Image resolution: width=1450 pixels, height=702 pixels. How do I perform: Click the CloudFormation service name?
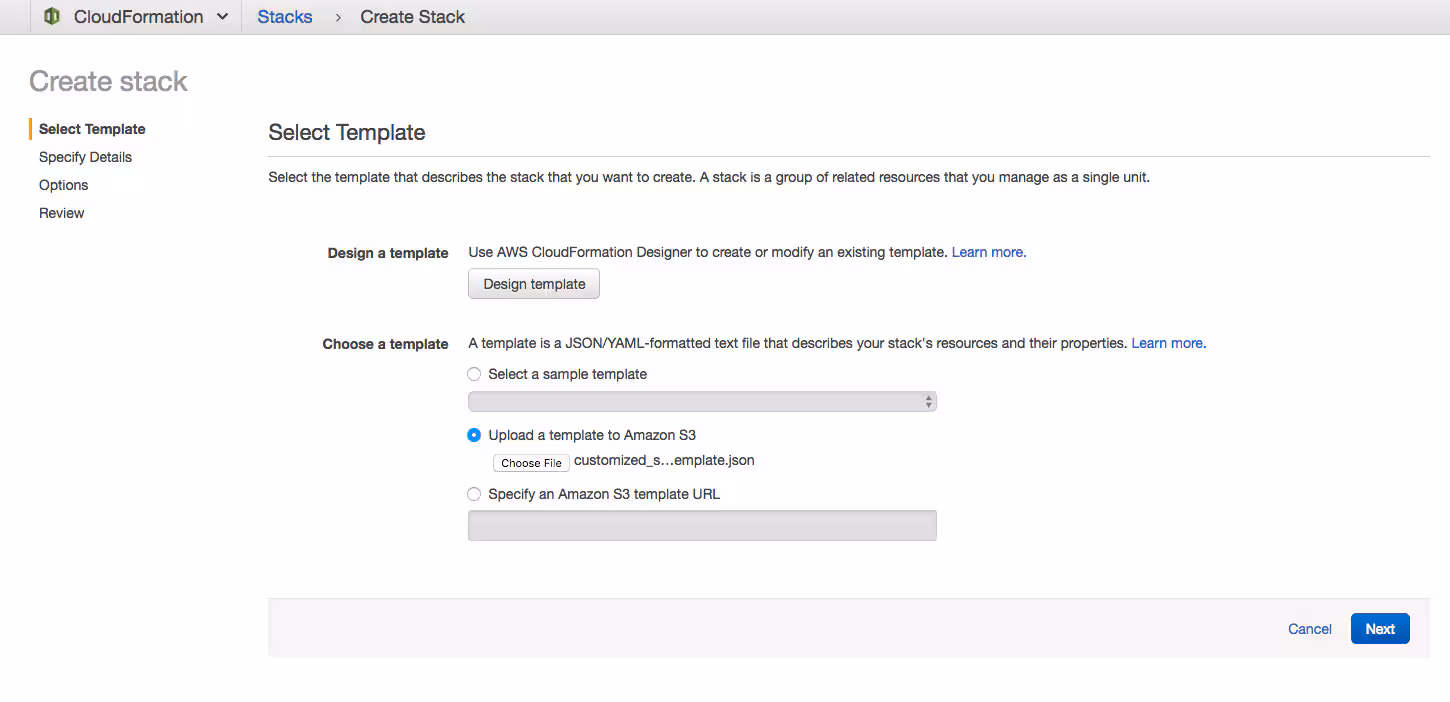[x=138, y=17]
